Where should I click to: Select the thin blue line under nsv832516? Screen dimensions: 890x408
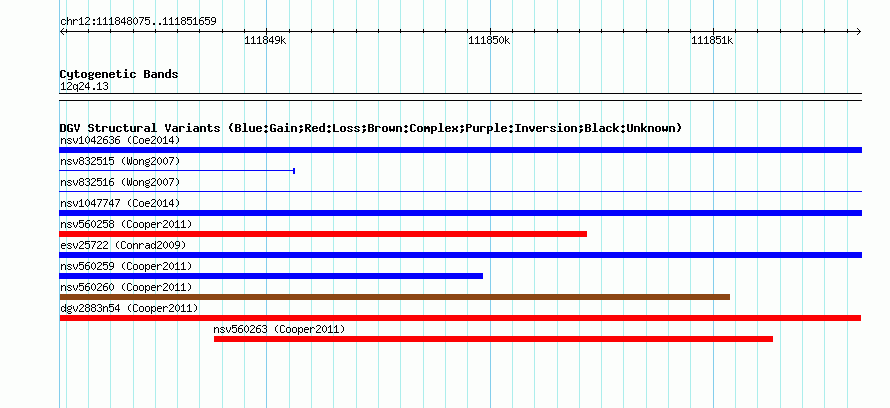click(x=460, y=192)
